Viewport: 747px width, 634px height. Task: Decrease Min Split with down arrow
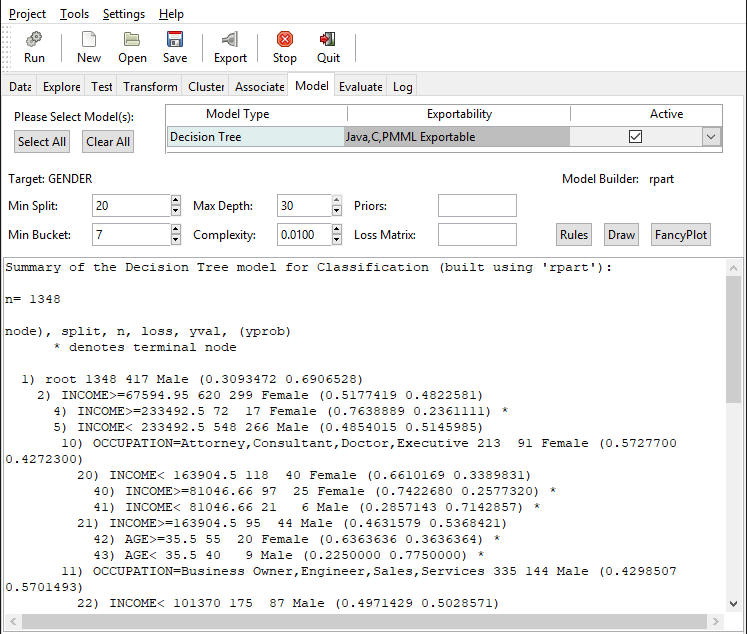click(x=176, y=211)
